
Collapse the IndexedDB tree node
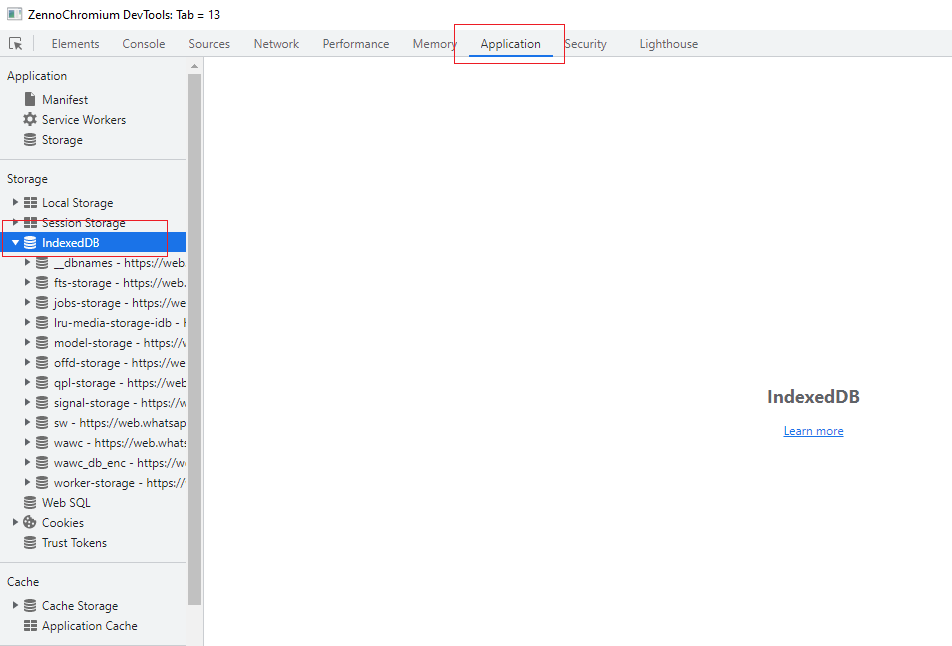[x=15, y=242]
